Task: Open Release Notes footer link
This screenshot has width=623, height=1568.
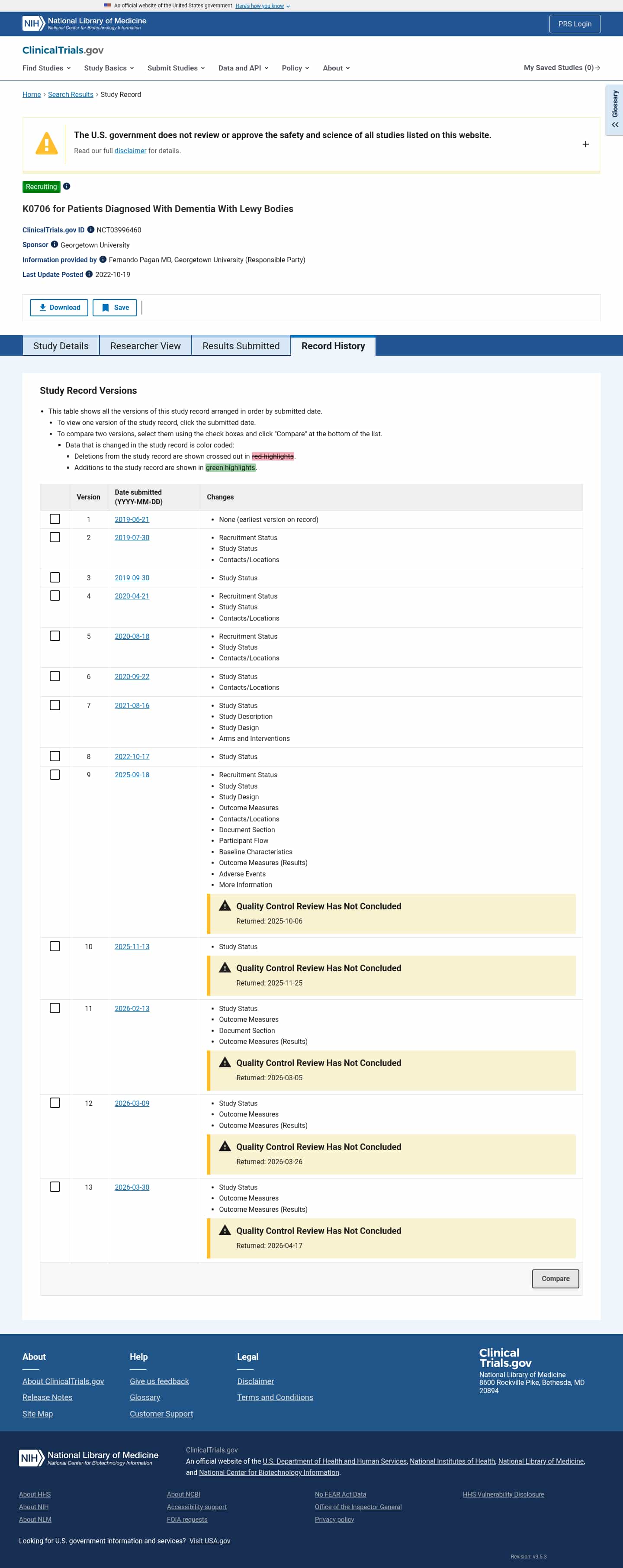Action: (x=48, y=1397)
